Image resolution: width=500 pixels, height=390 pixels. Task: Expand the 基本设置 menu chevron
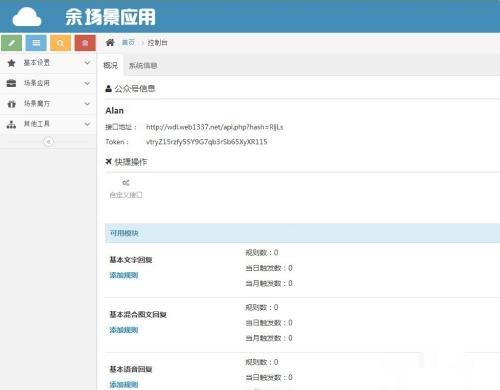coord(87,63)
